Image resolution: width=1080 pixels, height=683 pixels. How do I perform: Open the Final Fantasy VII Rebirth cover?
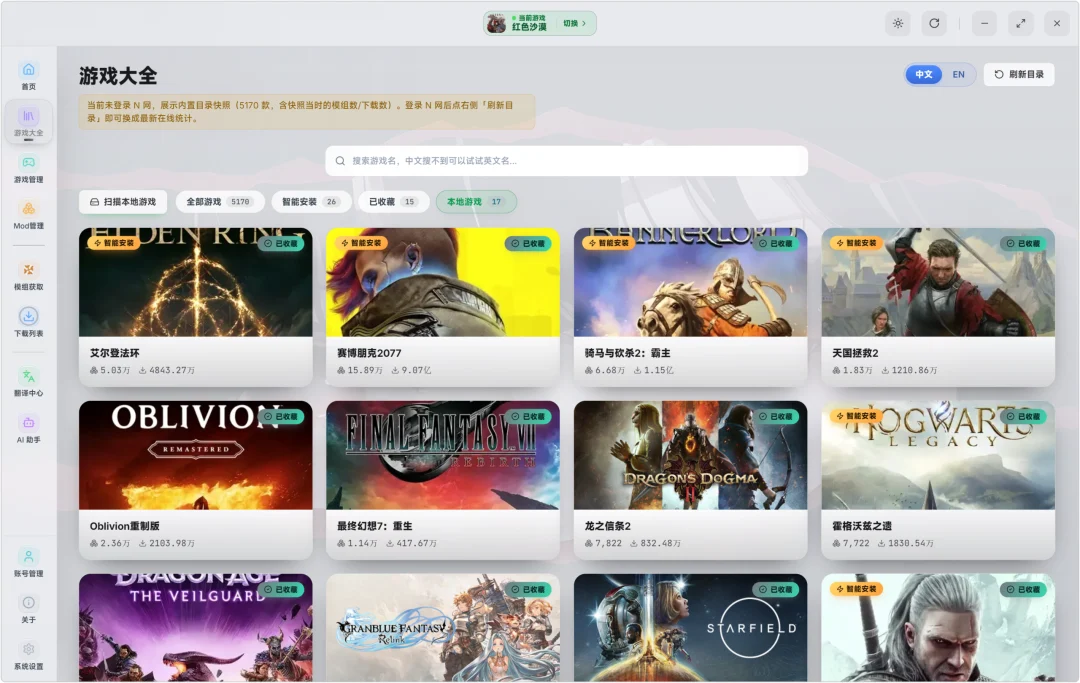tap(443, 455)
